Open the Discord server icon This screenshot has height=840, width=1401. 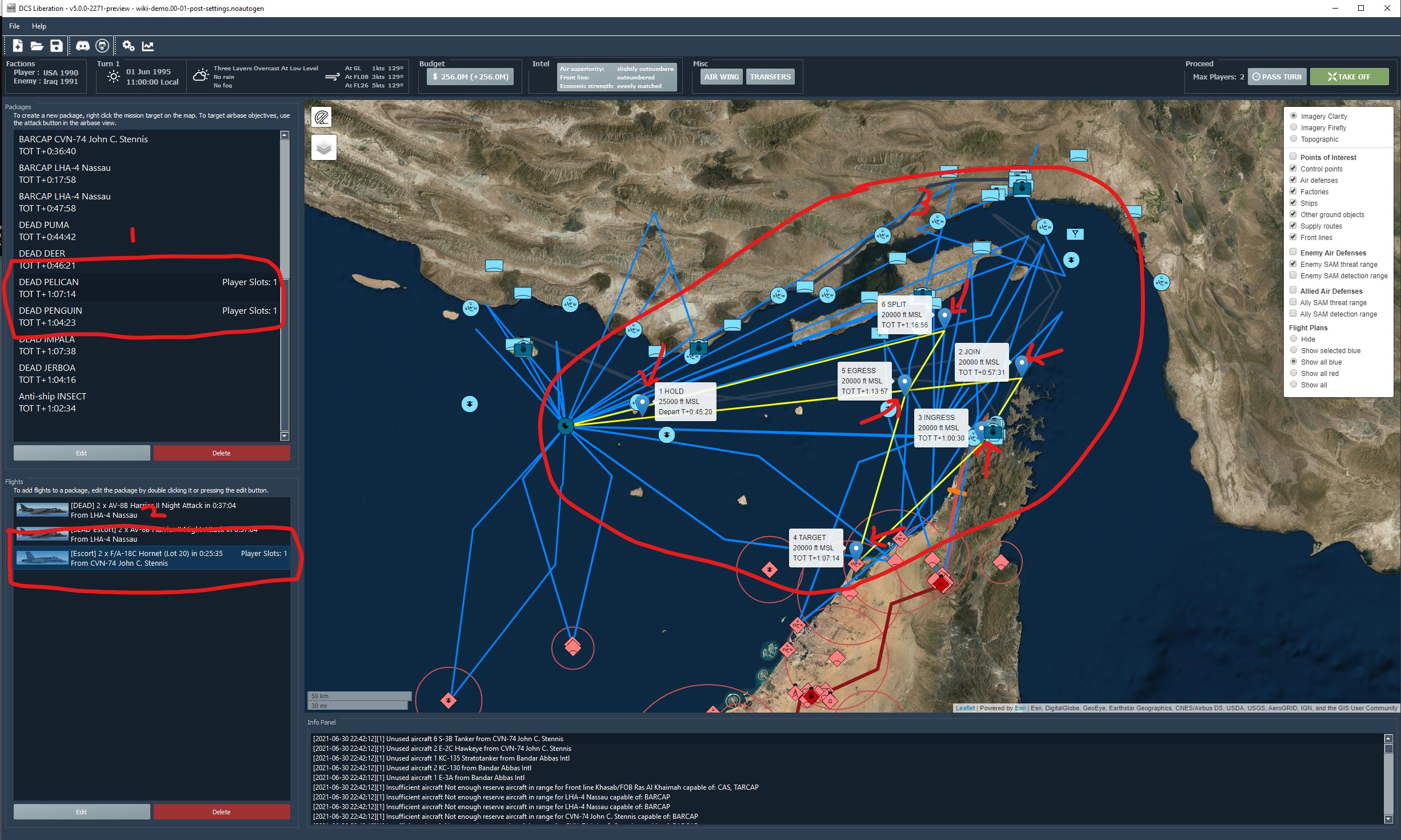[83, 46]
